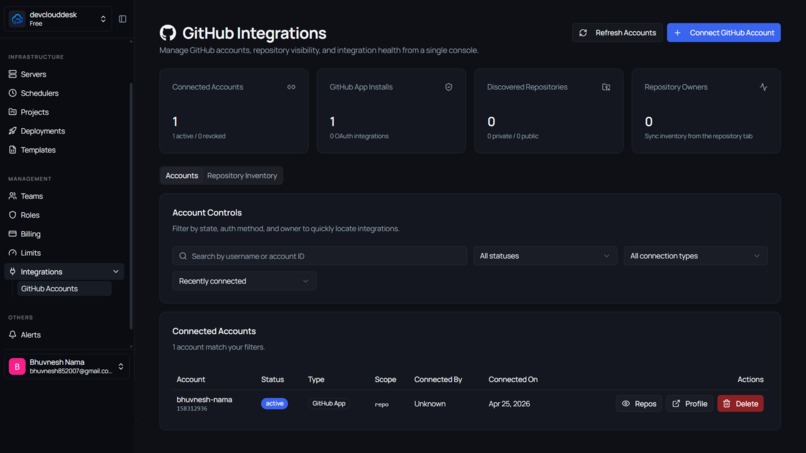The height and width of the screenshot is (453, 806).
Task: Collapse the Integrations menu chevron
Action: point(116,271)
